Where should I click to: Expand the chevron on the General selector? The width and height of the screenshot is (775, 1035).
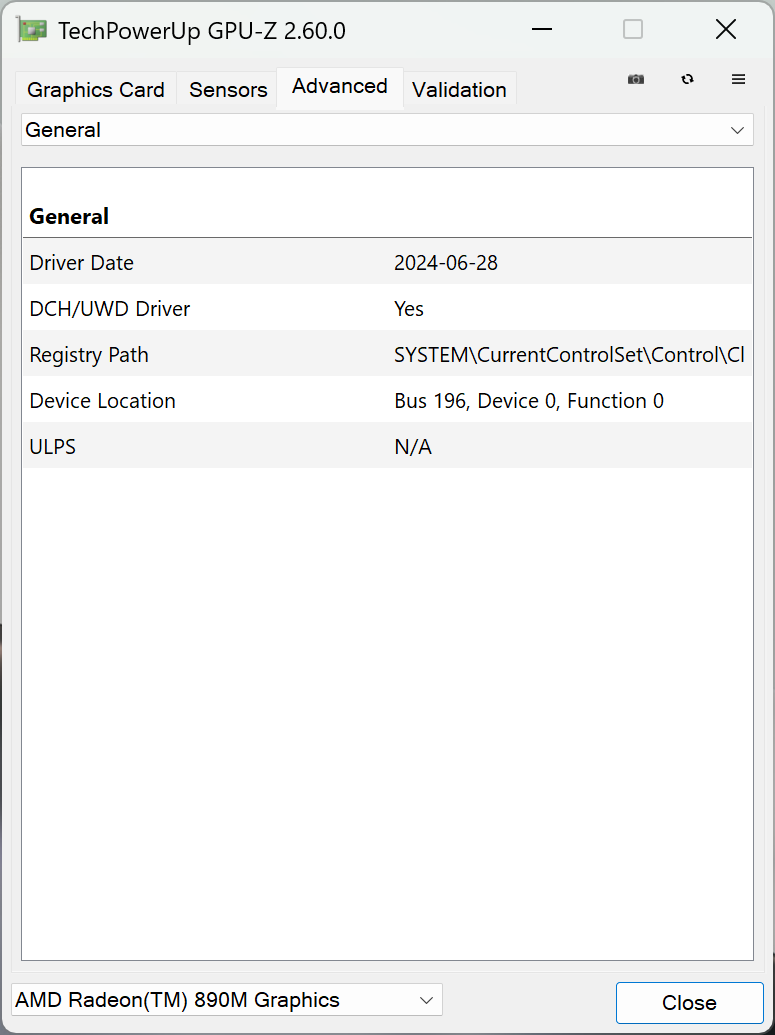737,130
